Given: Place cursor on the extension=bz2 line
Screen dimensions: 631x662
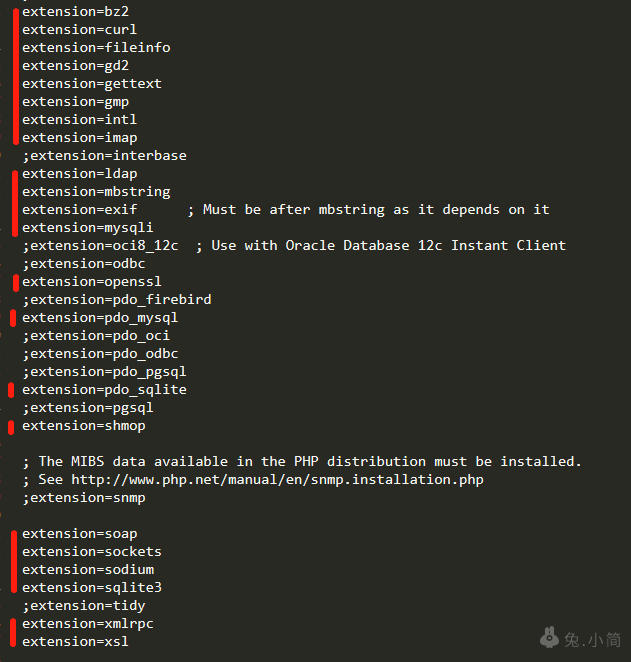Looking at the screenshot, I should pyautogui.click(x=75, y=11).
